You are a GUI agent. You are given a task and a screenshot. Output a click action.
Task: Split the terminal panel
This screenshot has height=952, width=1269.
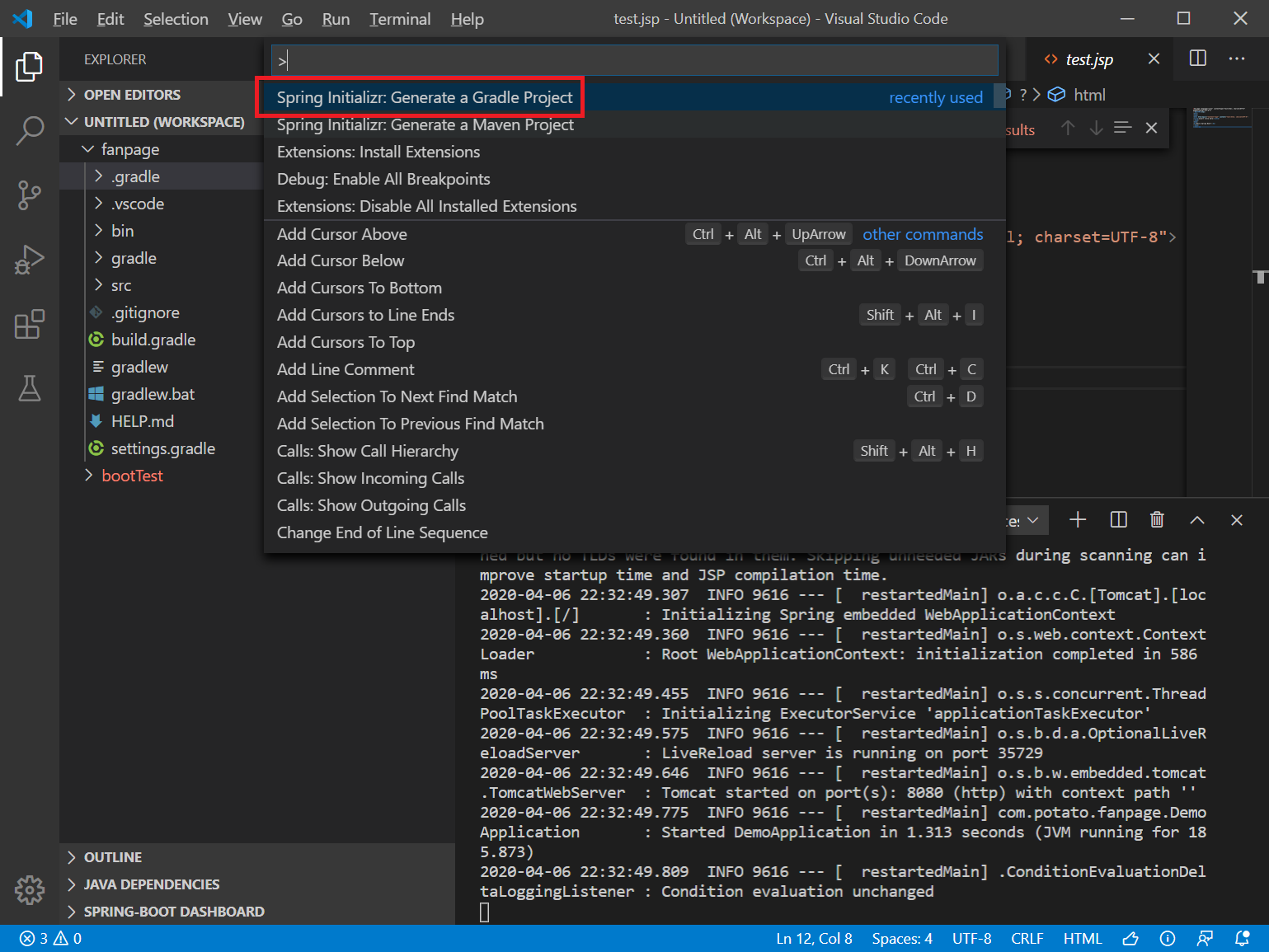pyautogui.click(x=1119, y=519)
